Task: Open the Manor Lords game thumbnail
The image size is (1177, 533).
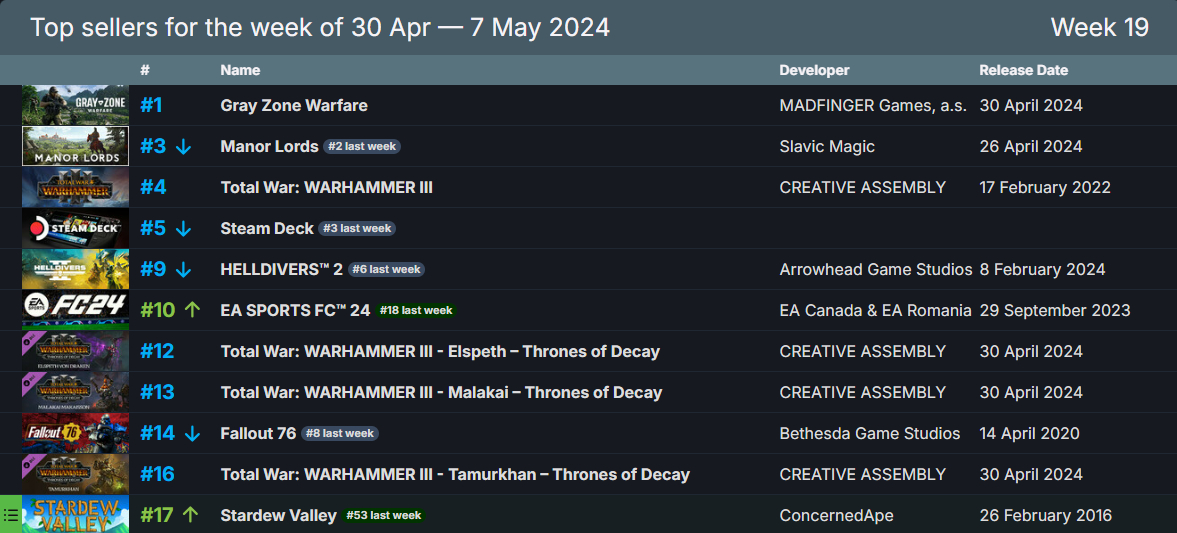Action: click(75, 146)
